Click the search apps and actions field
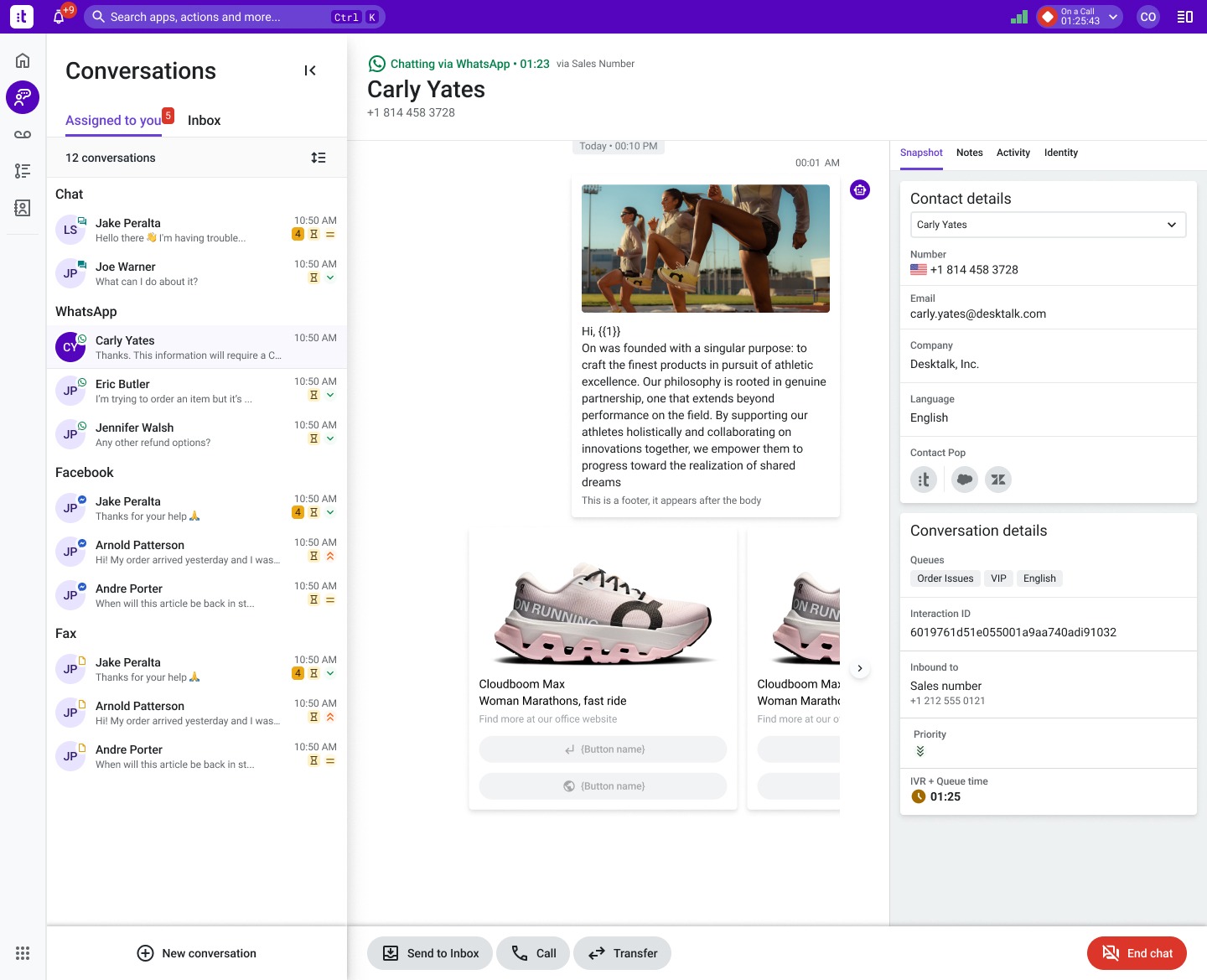Screen dimensions: 1207x980 [235, 17]
